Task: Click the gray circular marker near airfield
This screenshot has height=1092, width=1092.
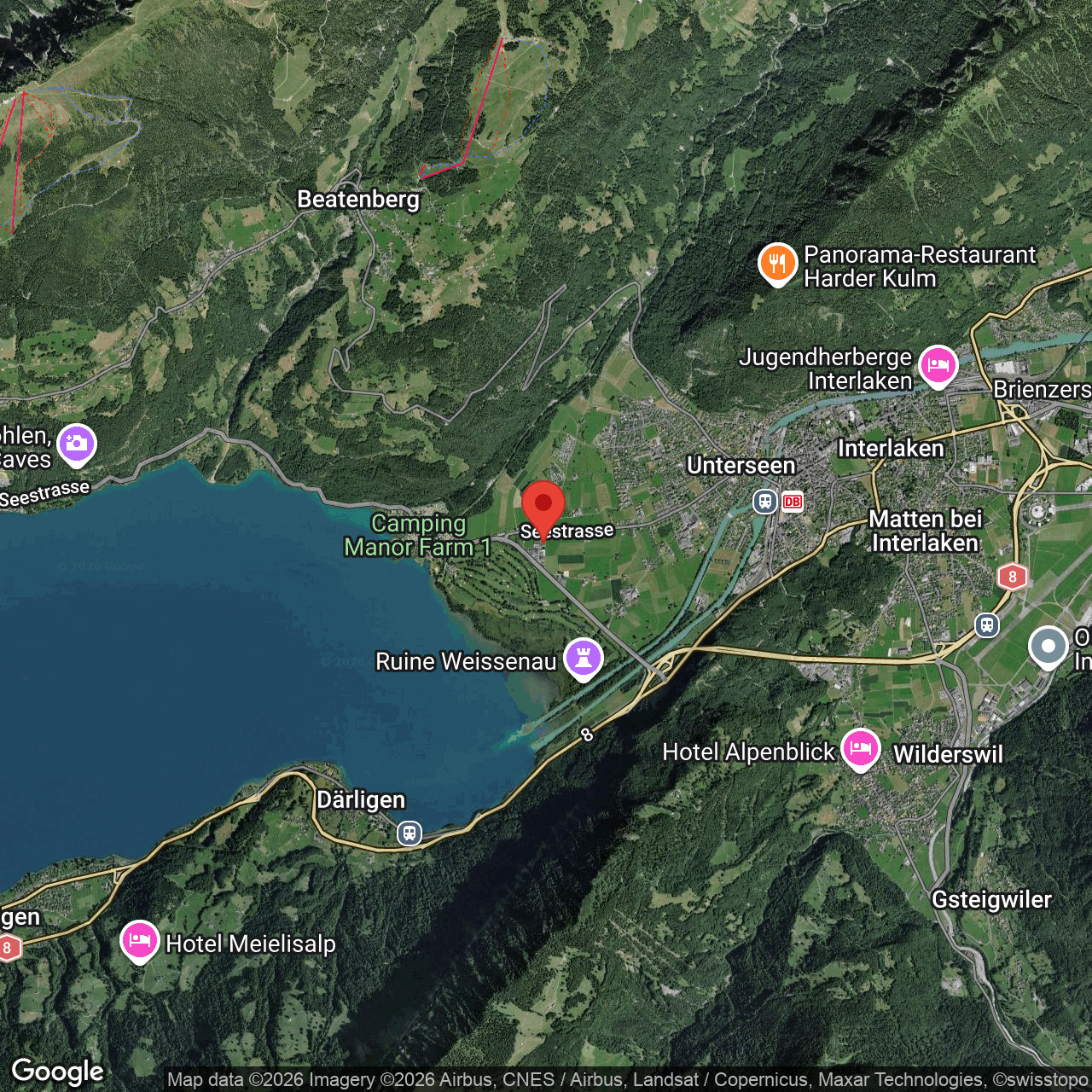Action: point(1048,647)
